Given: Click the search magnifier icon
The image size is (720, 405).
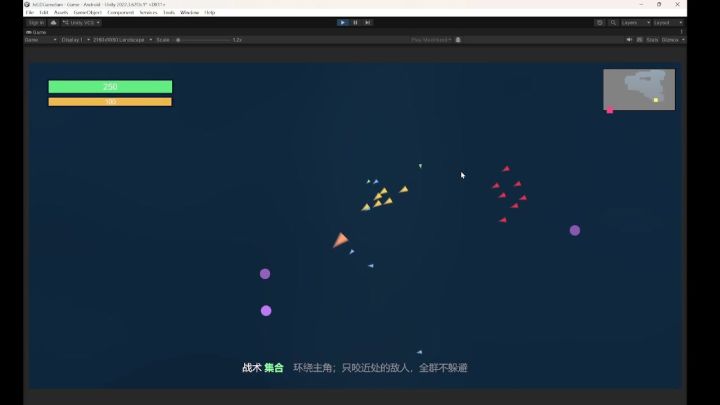Looking at the screenshot, I should 613,22.
